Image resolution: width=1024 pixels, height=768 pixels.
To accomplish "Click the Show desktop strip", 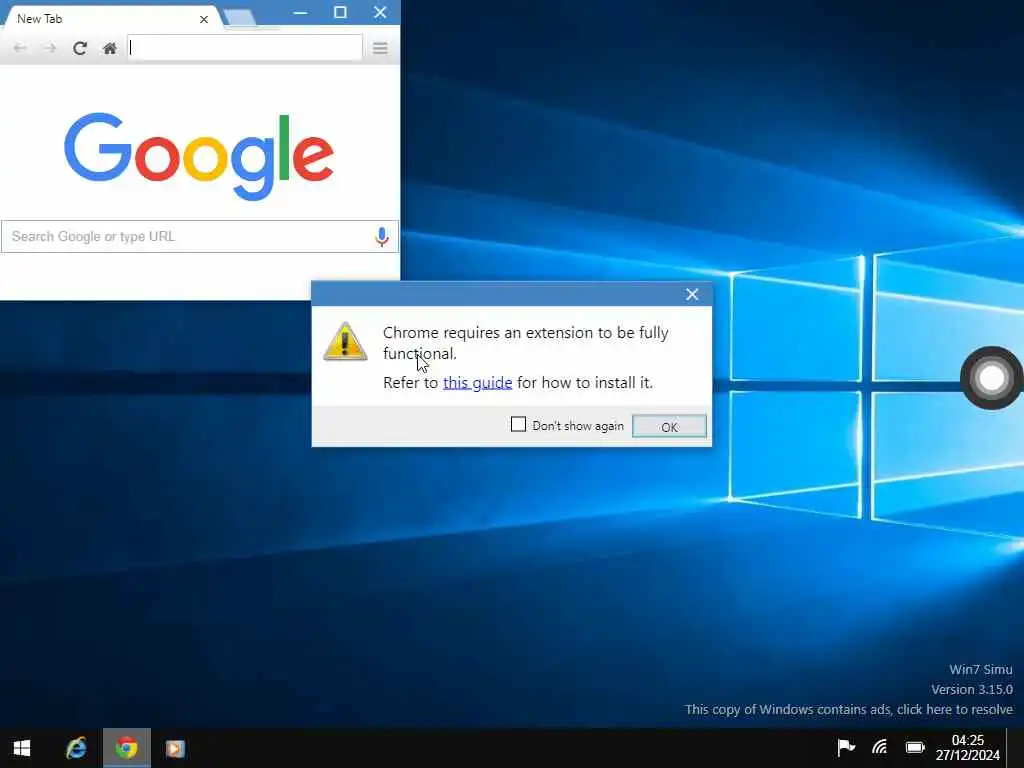I will coord(1016,748).
